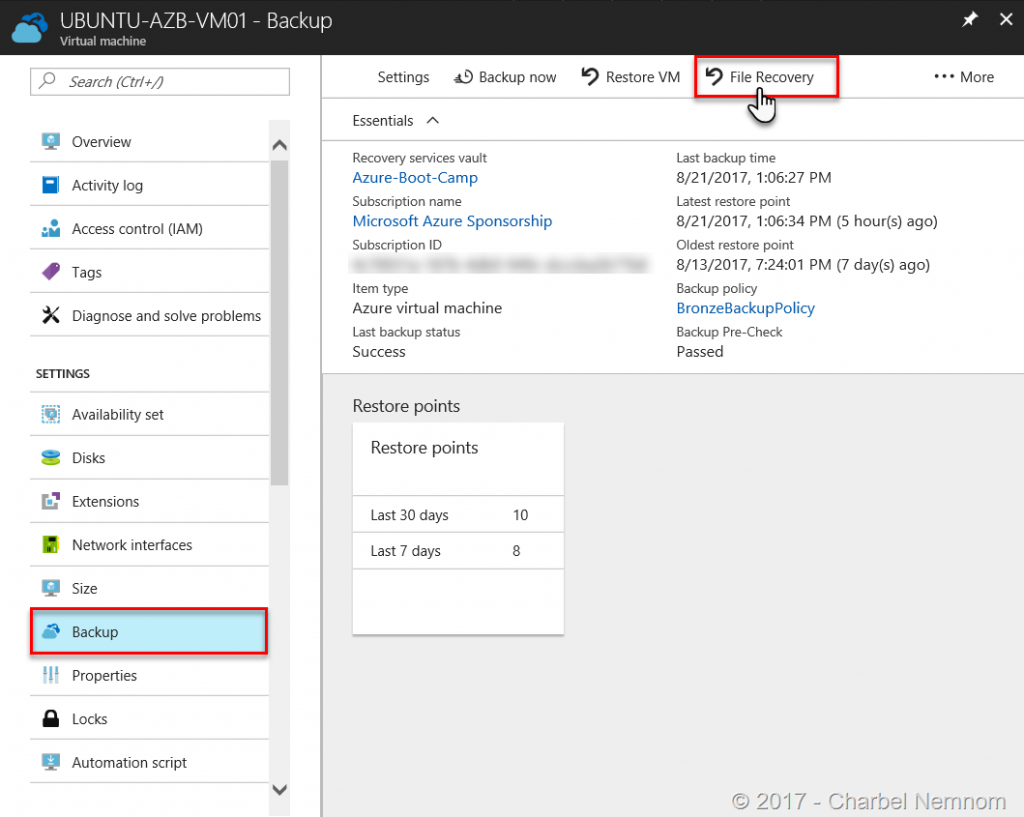
Task: Open Activity log menu item
Action: pos(150,185)
